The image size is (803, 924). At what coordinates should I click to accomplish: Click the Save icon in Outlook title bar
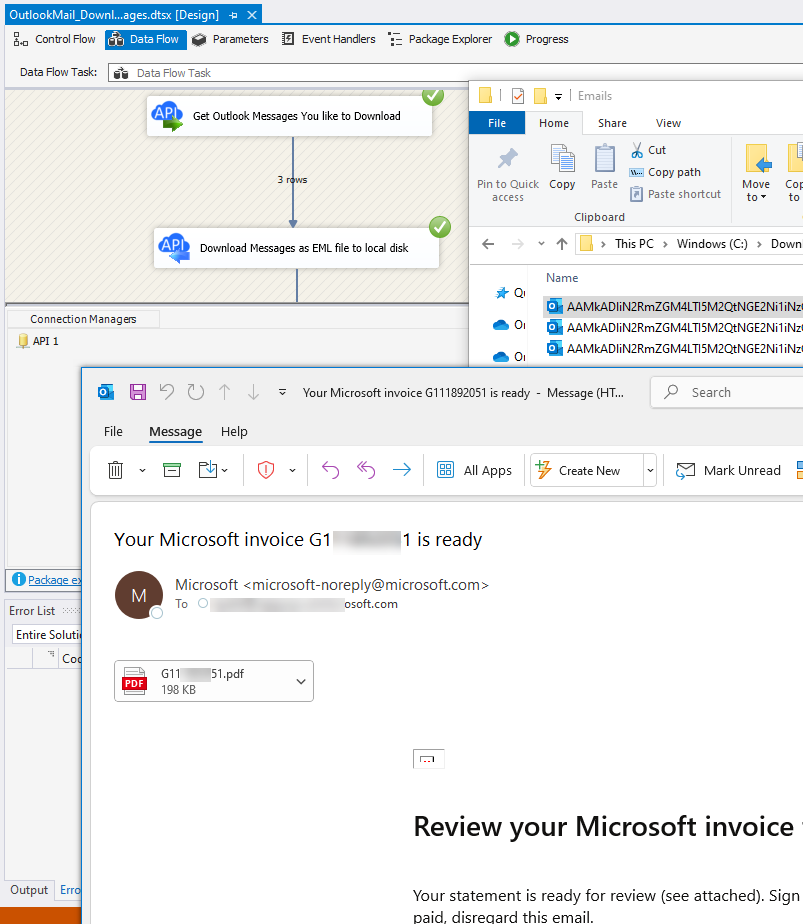point(138,392)
